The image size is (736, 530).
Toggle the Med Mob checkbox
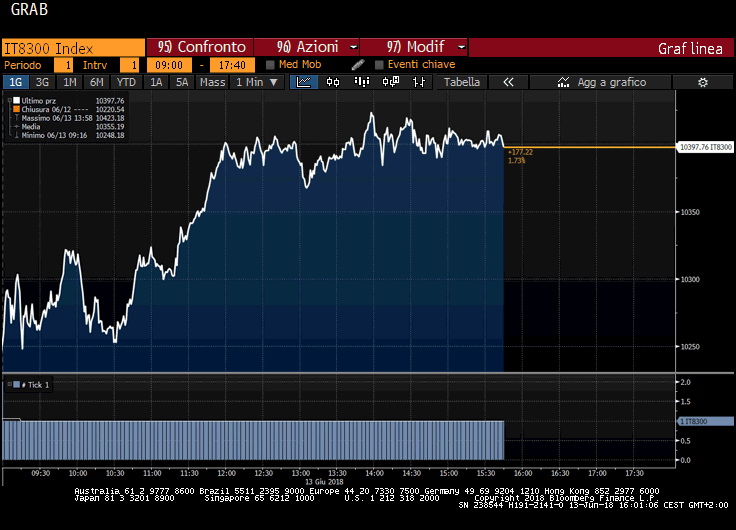pos(270,65)
